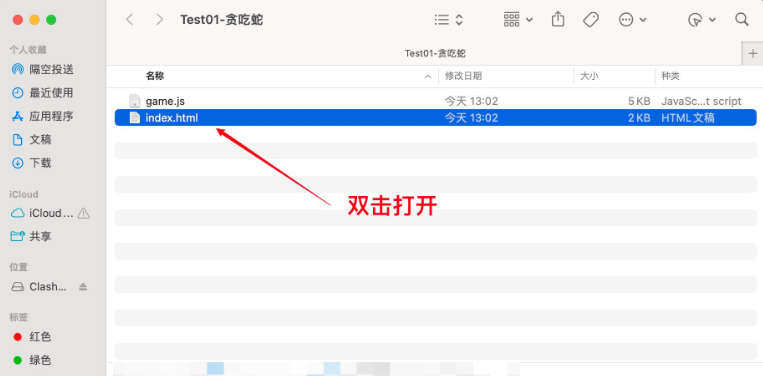Click the JavaSc...t script kind cell
This screenshot has height=376, width=763.
(x=701, y=101)
